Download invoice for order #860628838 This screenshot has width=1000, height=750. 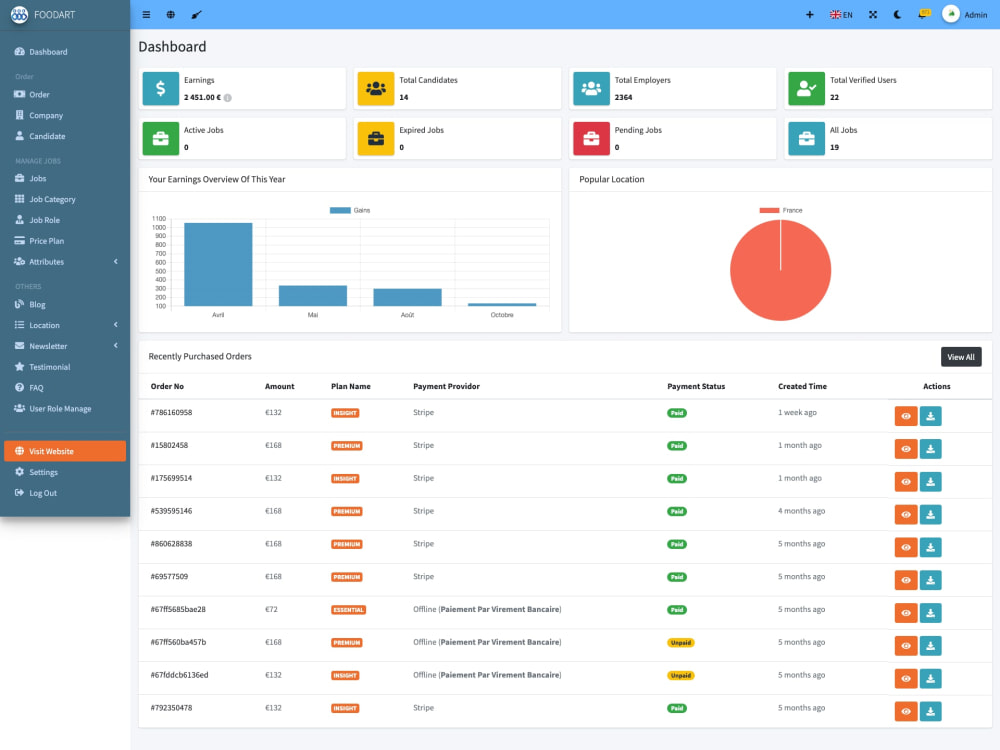point(930,547)
